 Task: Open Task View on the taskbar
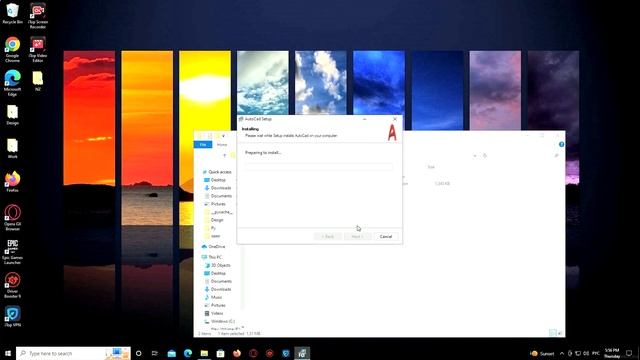click(x=155, y=353)
